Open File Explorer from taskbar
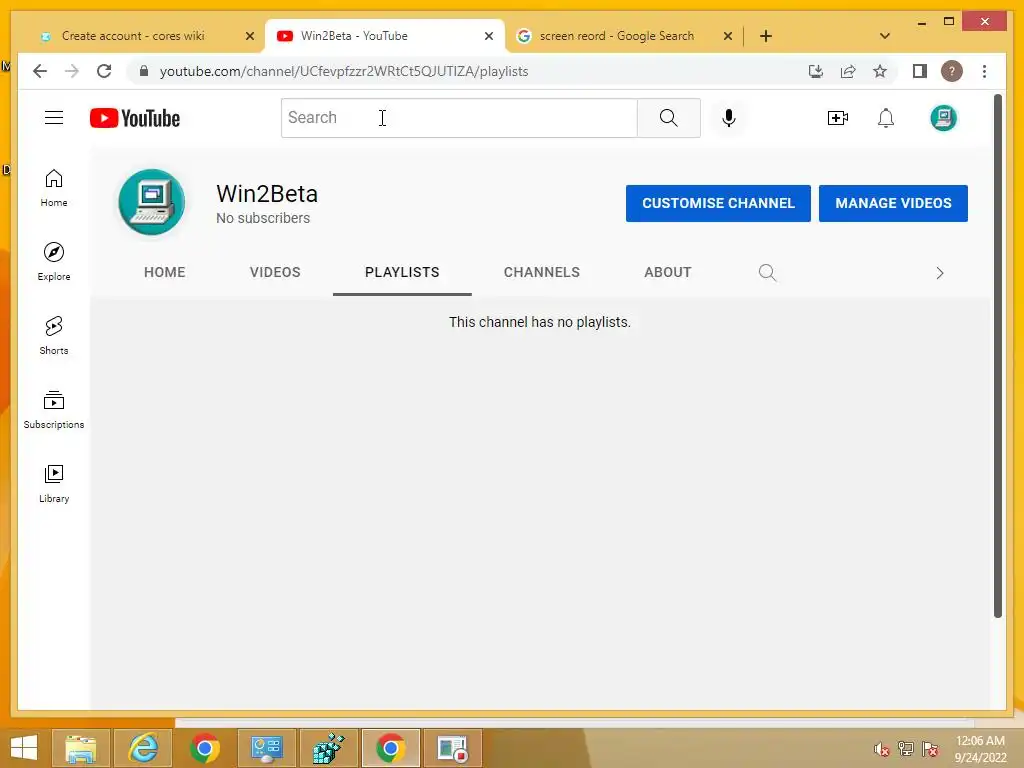Viewport: 1024px width, 768px height. [x=81, y=748]
